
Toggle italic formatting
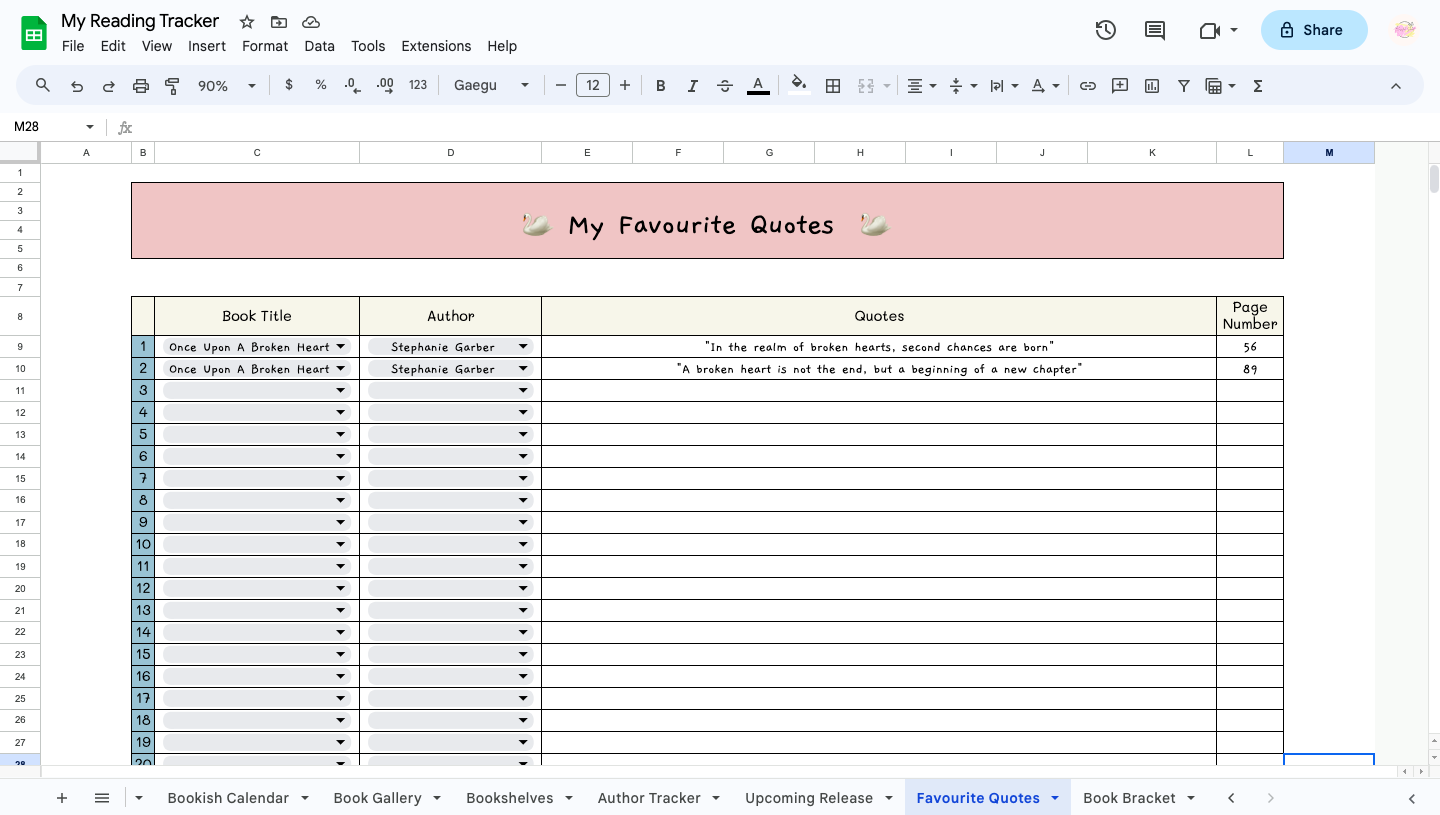click(692, 86)
